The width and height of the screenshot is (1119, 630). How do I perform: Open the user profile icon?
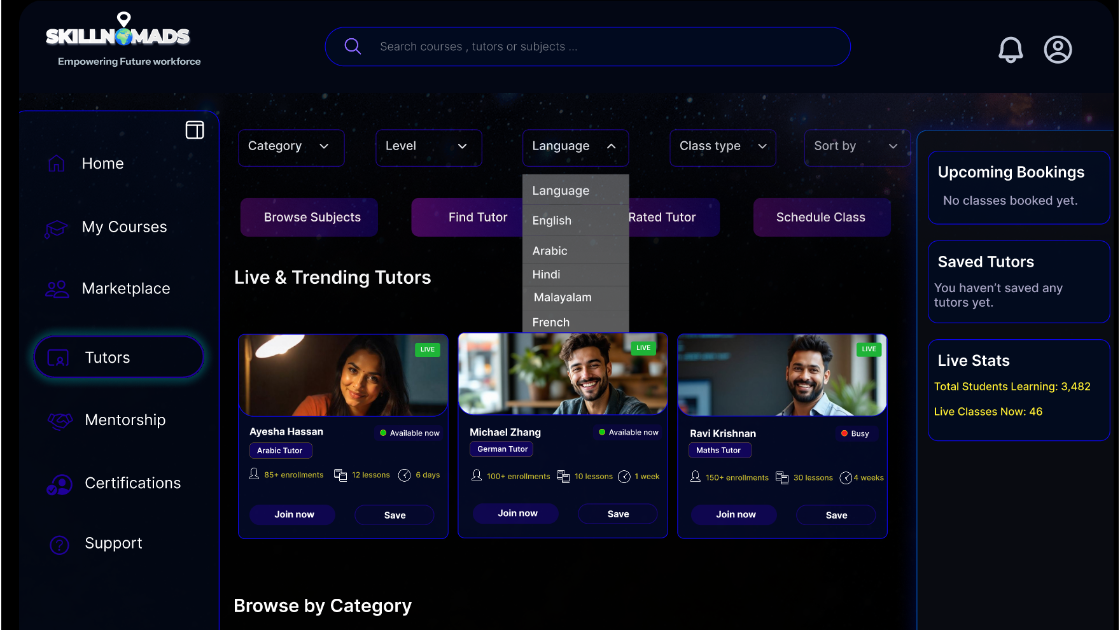tap(1057, 50)
